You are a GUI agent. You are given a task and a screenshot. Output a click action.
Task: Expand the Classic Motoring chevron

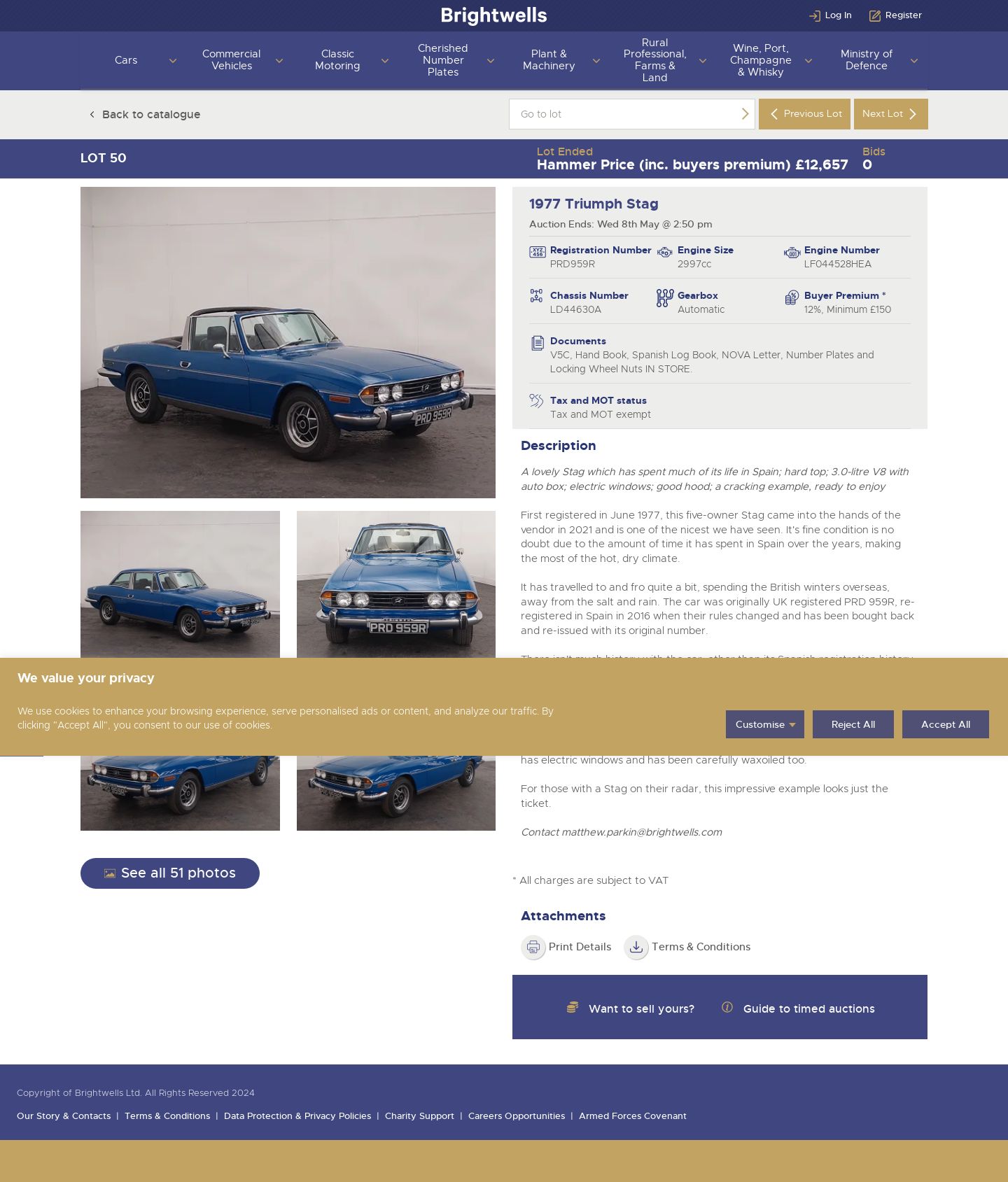pyautogui.click(x=384, y=61)
